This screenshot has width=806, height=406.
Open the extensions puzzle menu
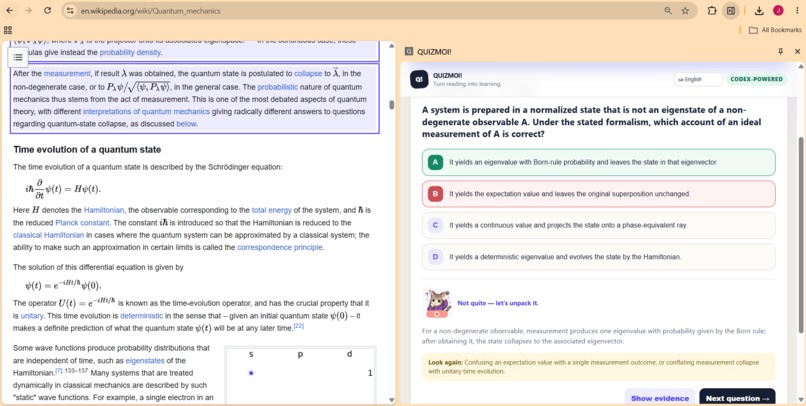[712, 10]
